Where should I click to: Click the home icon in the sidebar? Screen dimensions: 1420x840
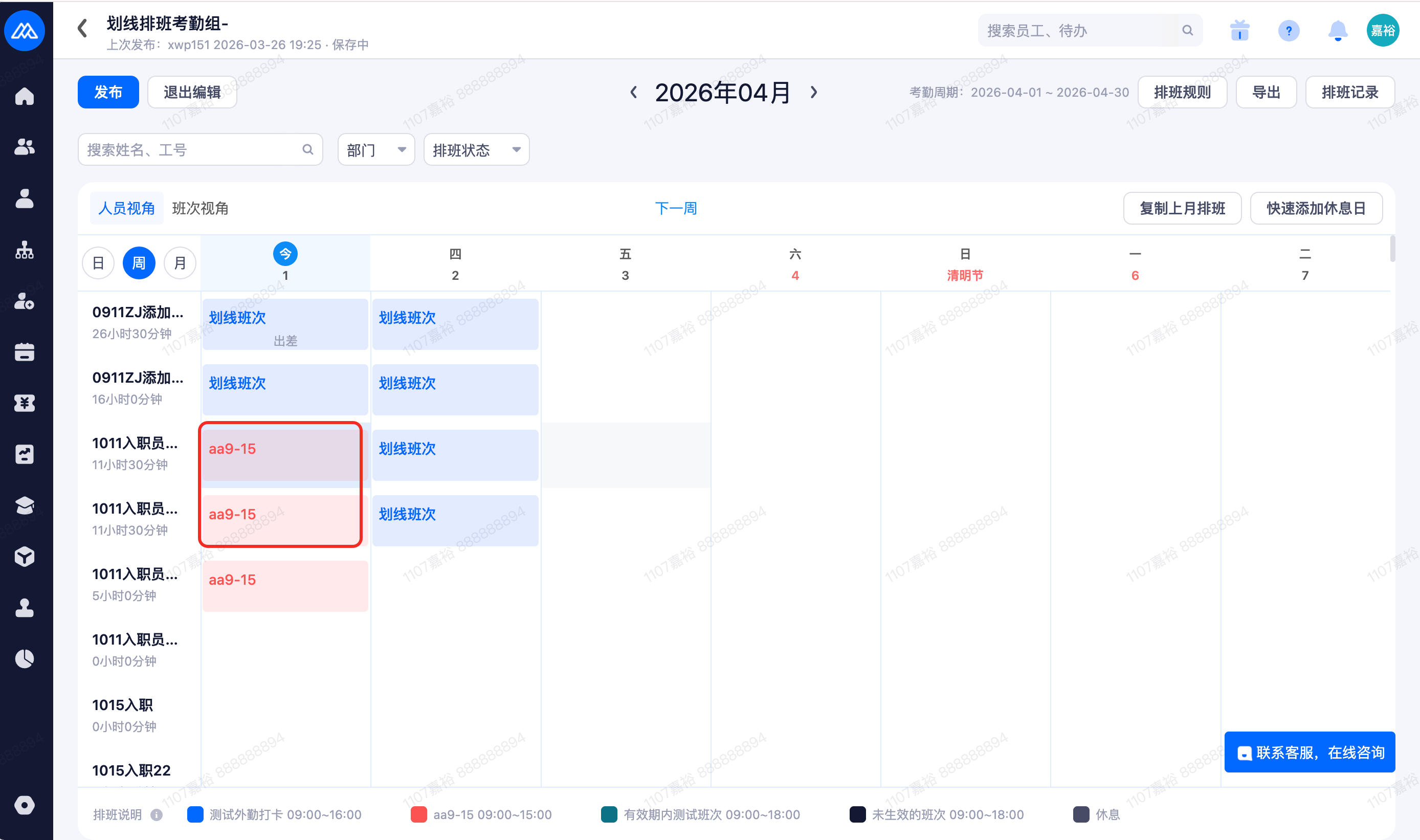[25, 96]
